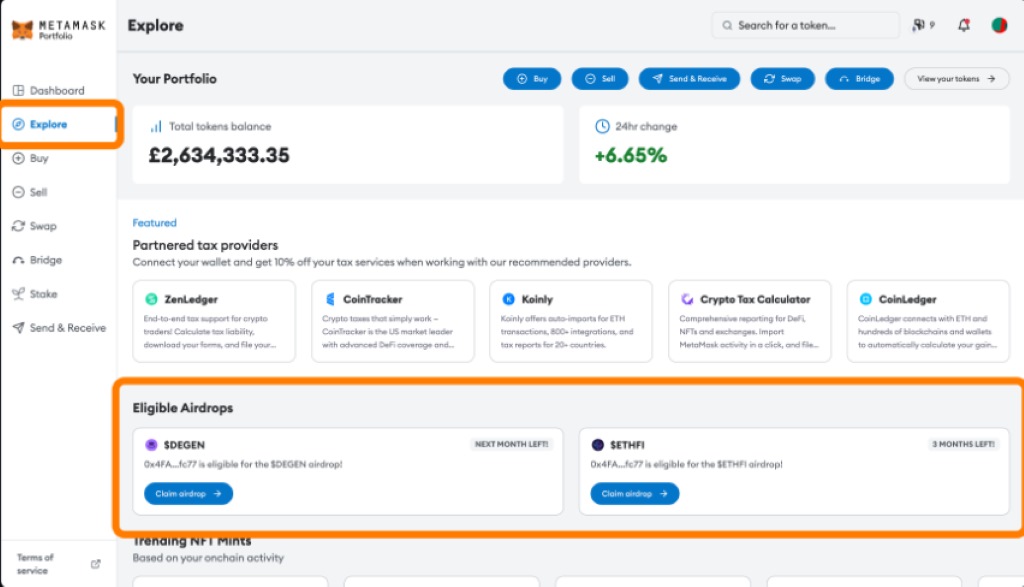Click the Eligible Airdrops heading

[183, 407]
